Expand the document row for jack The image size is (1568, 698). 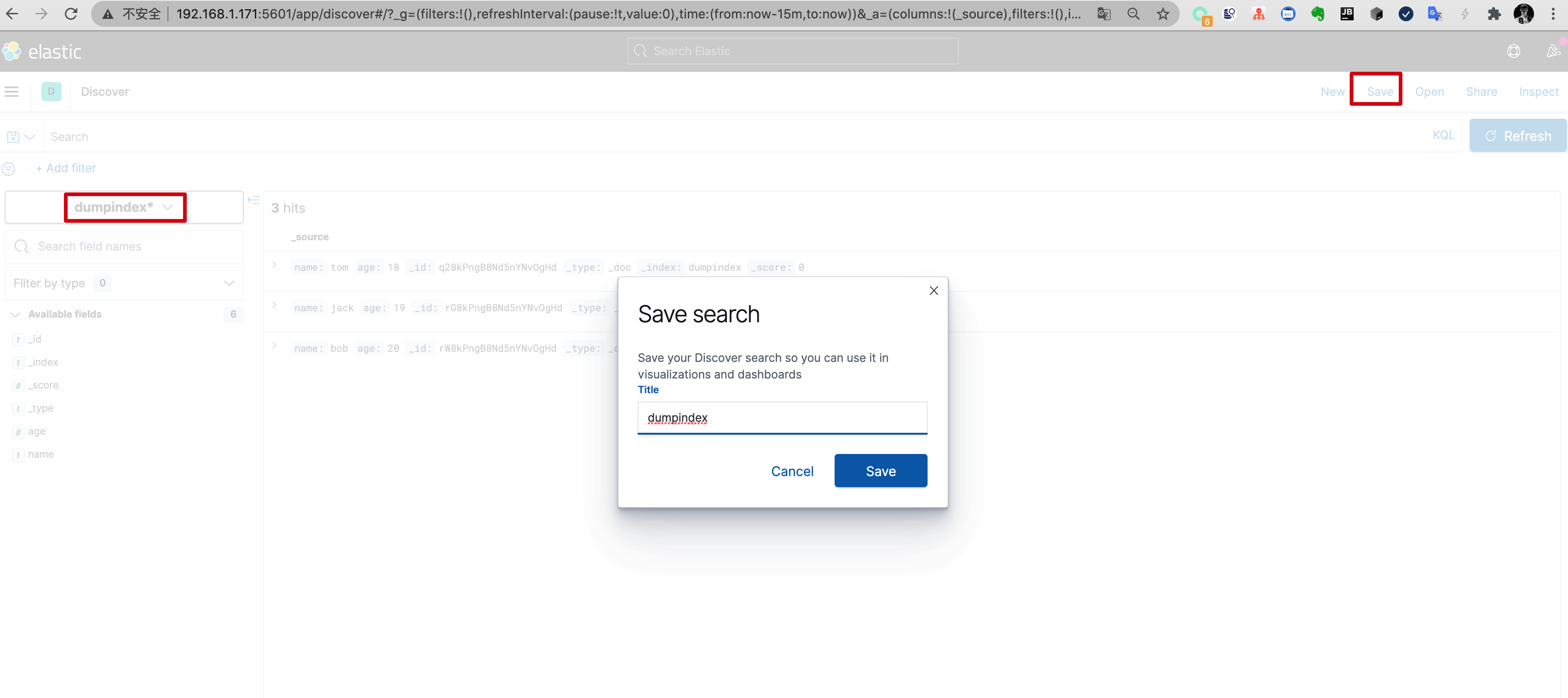275,305
